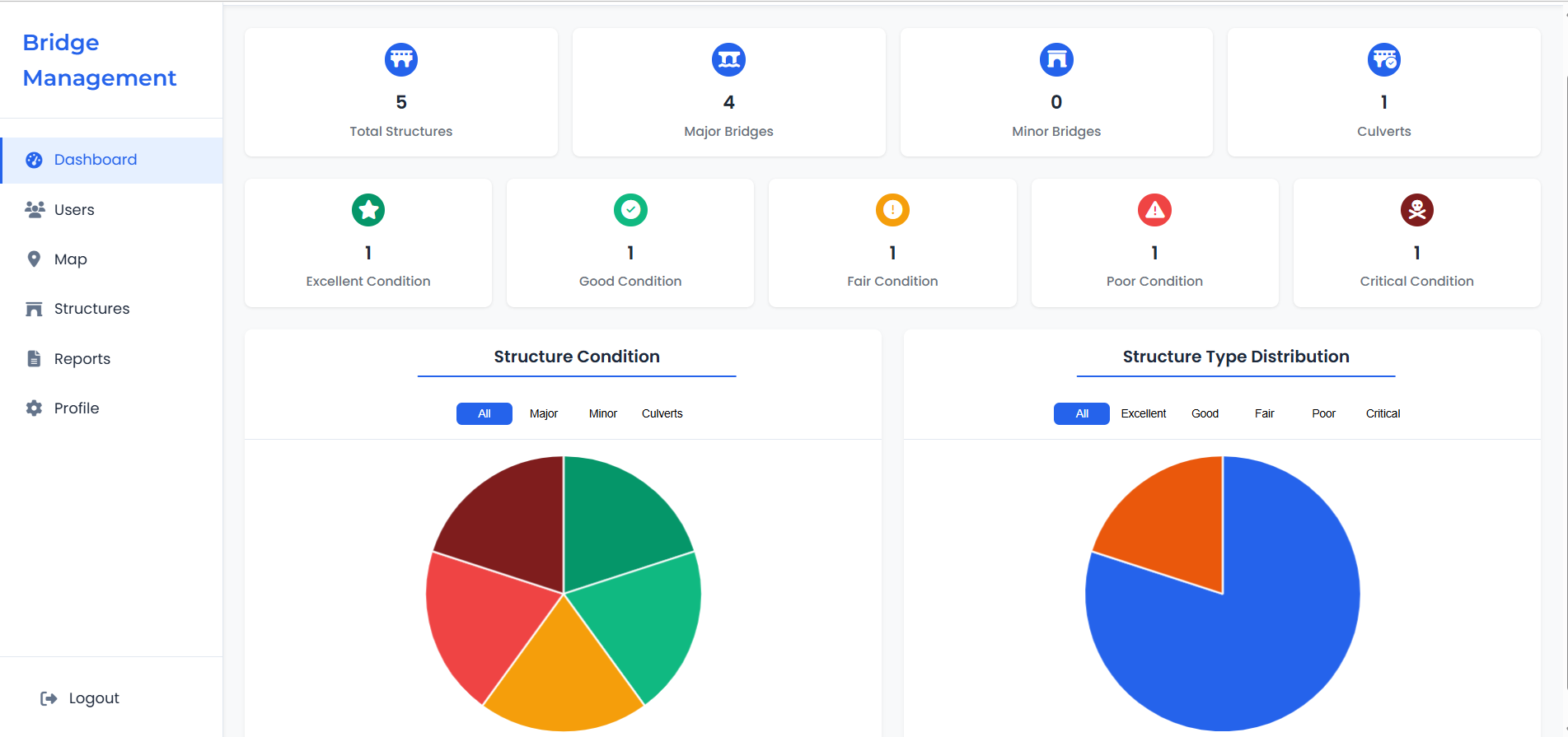Click the Structures bridge icon in sidebar
The image size is (1568, 737).
click(34, 309)
